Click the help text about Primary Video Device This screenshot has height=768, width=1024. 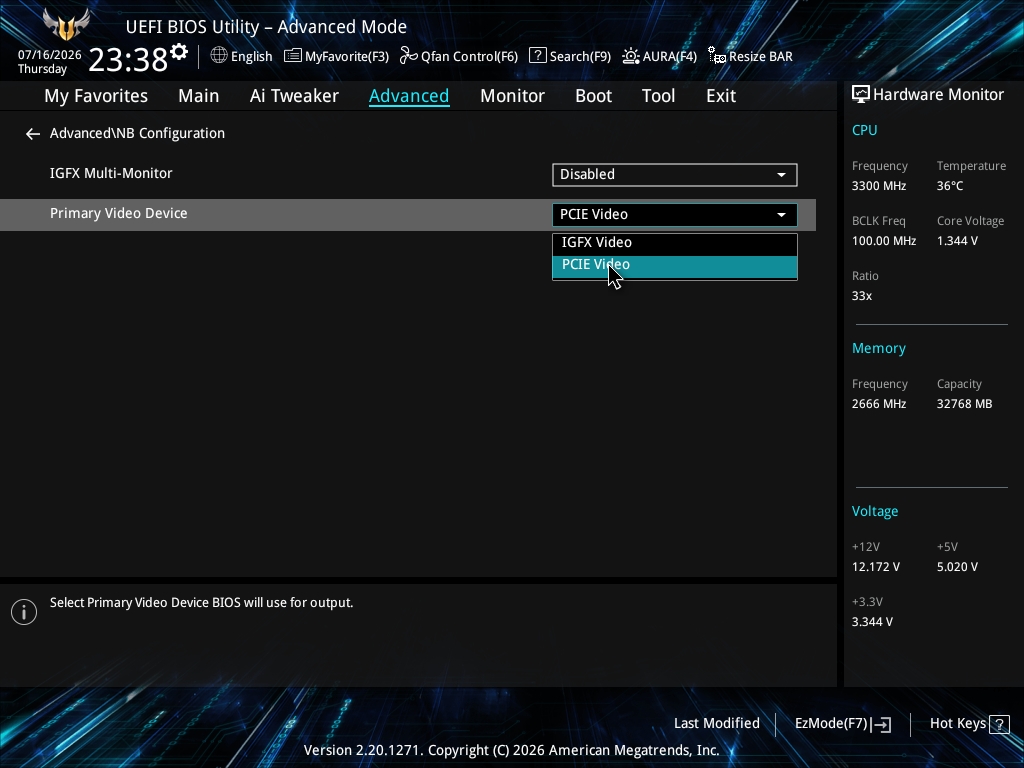pos(201,603)
